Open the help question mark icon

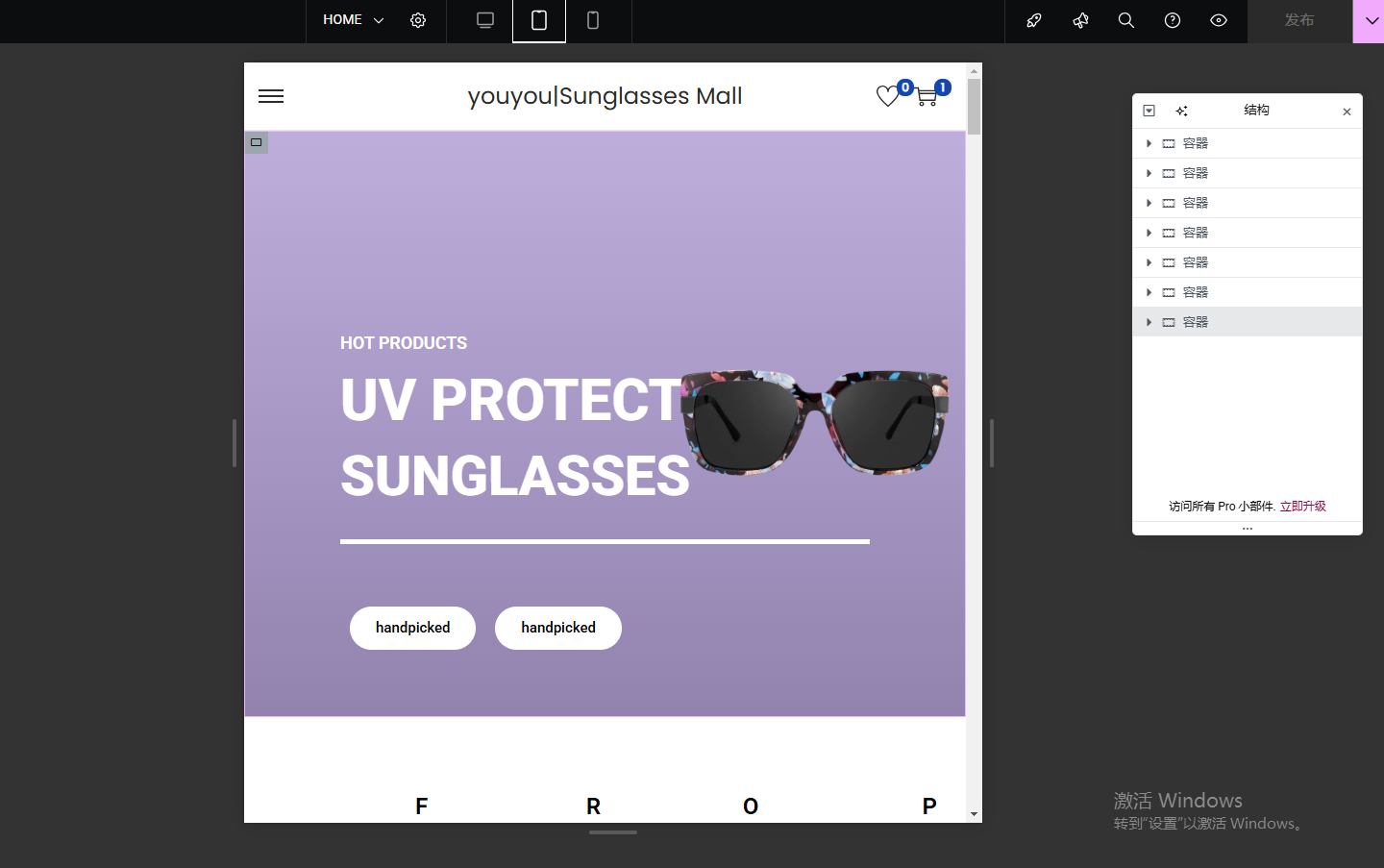click(x=1173, y=20)
